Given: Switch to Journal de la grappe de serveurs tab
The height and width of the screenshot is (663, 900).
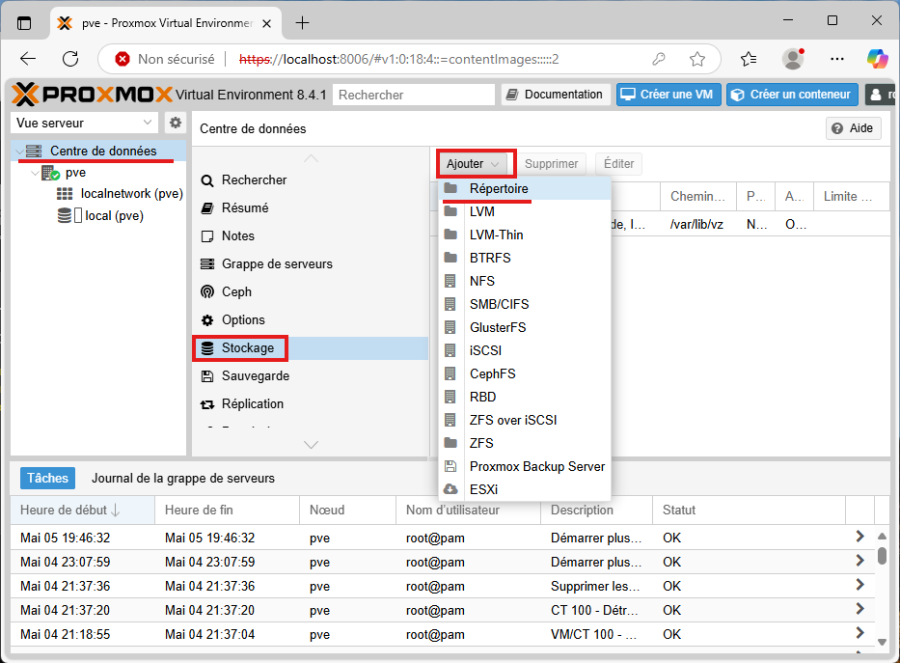Looking at the screenshot, I should (x=183, y=478).
